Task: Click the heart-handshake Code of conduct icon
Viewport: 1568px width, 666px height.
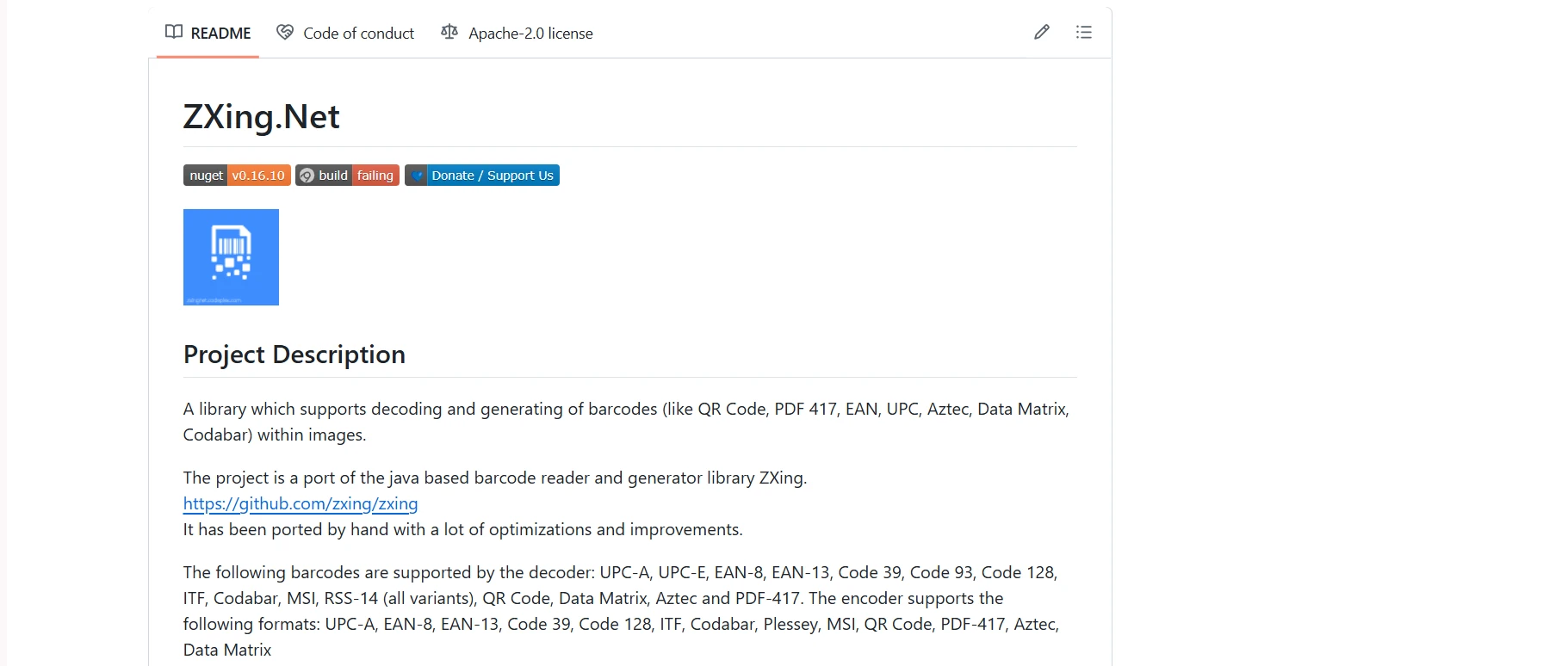Action: (285, 33)
